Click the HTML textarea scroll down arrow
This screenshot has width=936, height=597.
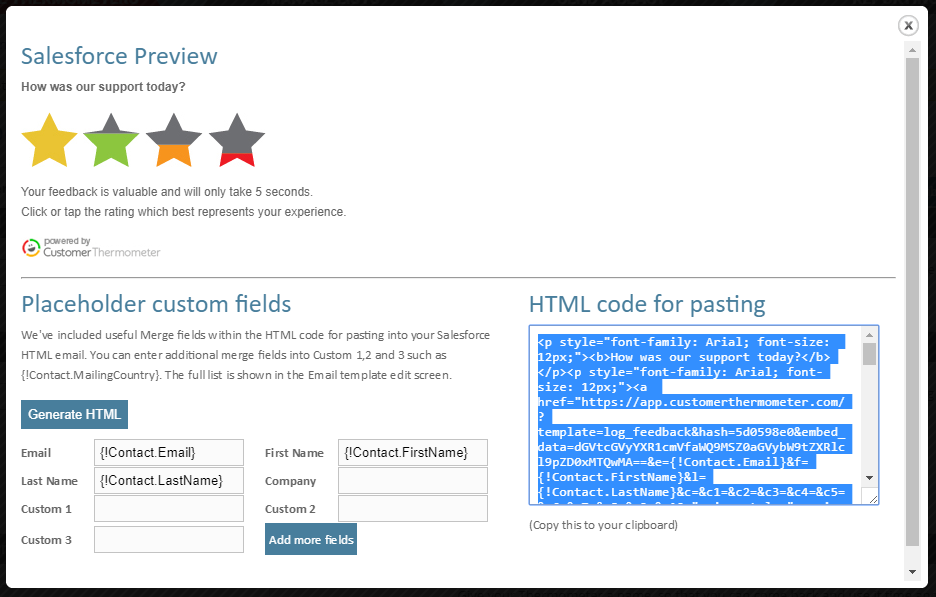pos(869,478)
